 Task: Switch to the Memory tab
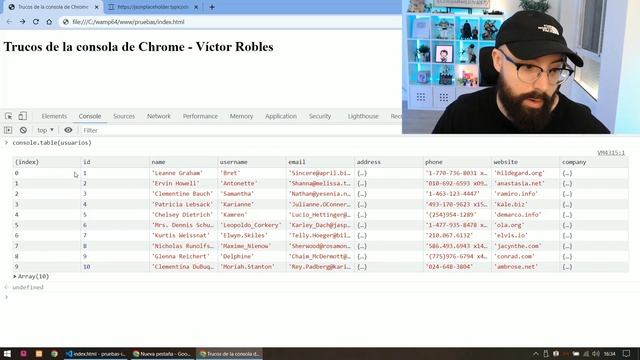241,116
